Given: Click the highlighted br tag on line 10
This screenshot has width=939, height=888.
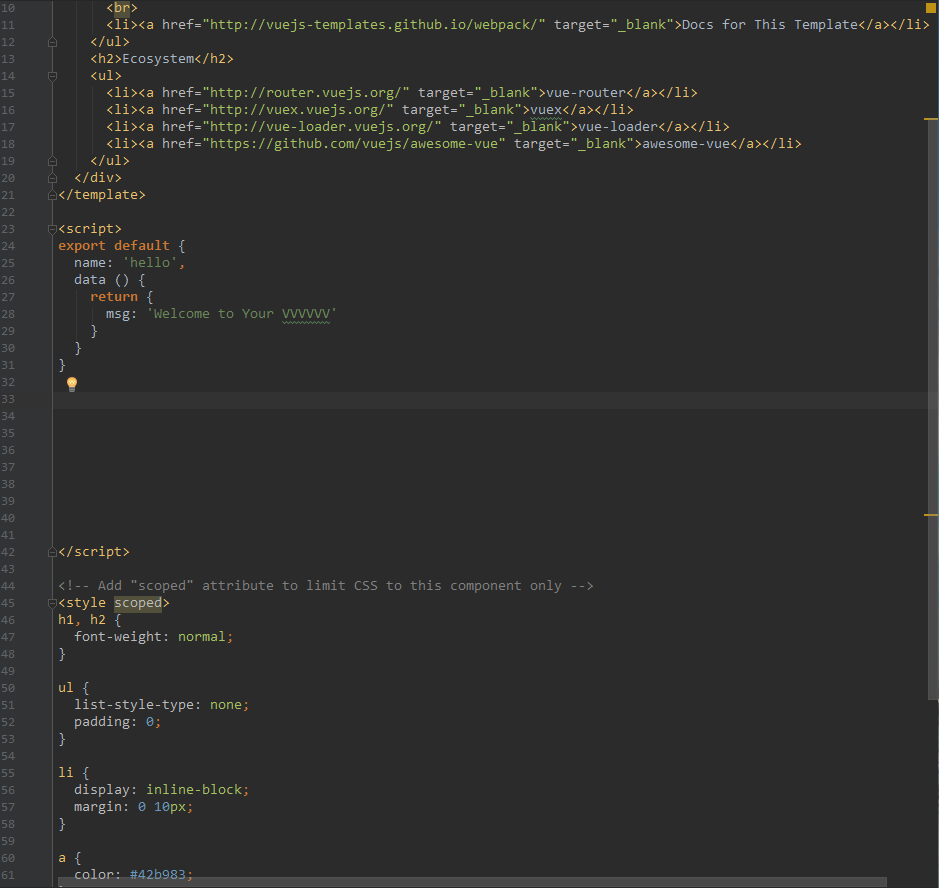Looking at the screenshot, I should pos(122,8).
